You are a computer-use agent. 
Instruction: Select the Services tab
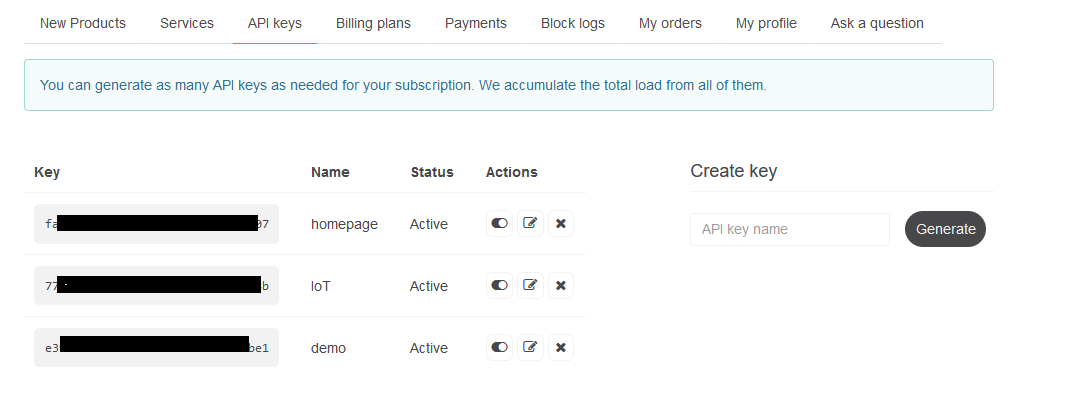pyautogui.click(x=187, y=23)
